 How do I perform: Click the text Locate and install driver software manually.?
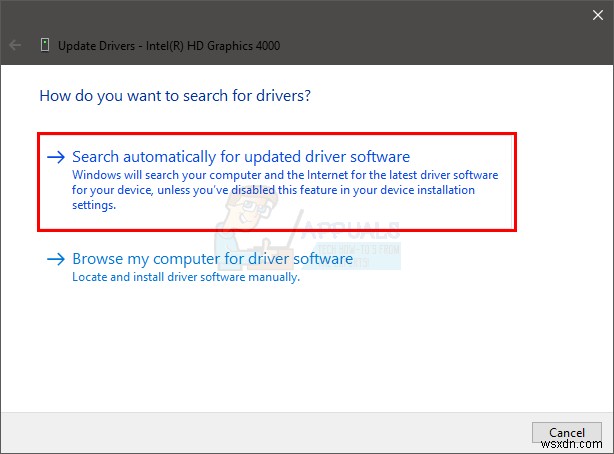(186, 277)
